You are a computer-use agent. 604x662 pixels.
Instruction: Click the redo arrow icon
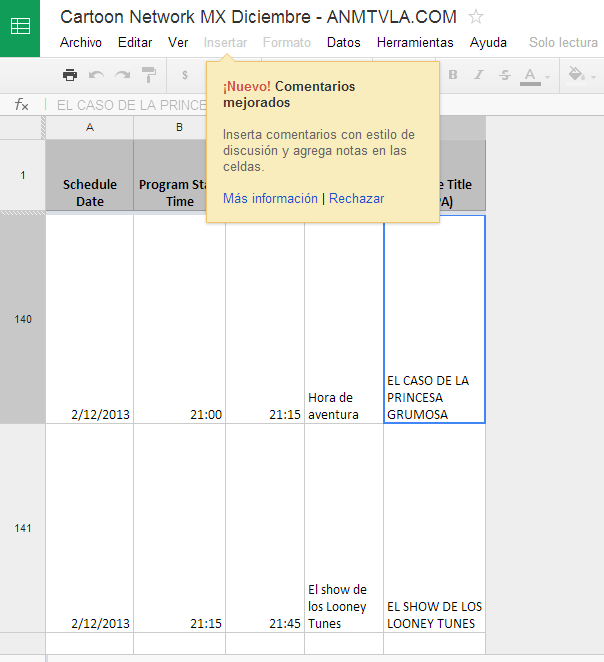[x=122, y=75]
